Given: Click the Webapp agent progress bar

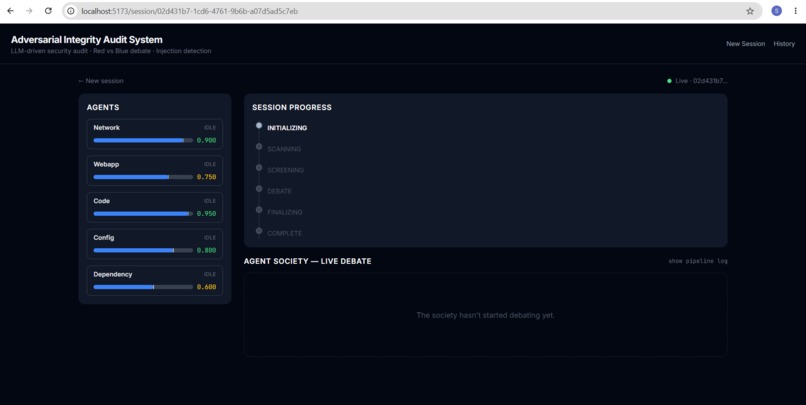Looking at the screenshot, I should 143,177.
